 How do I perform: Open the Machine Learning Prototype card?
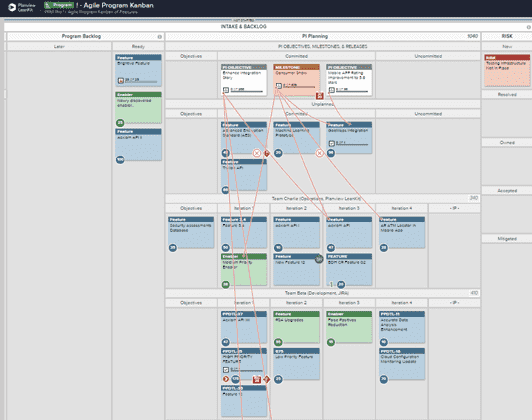296,137
